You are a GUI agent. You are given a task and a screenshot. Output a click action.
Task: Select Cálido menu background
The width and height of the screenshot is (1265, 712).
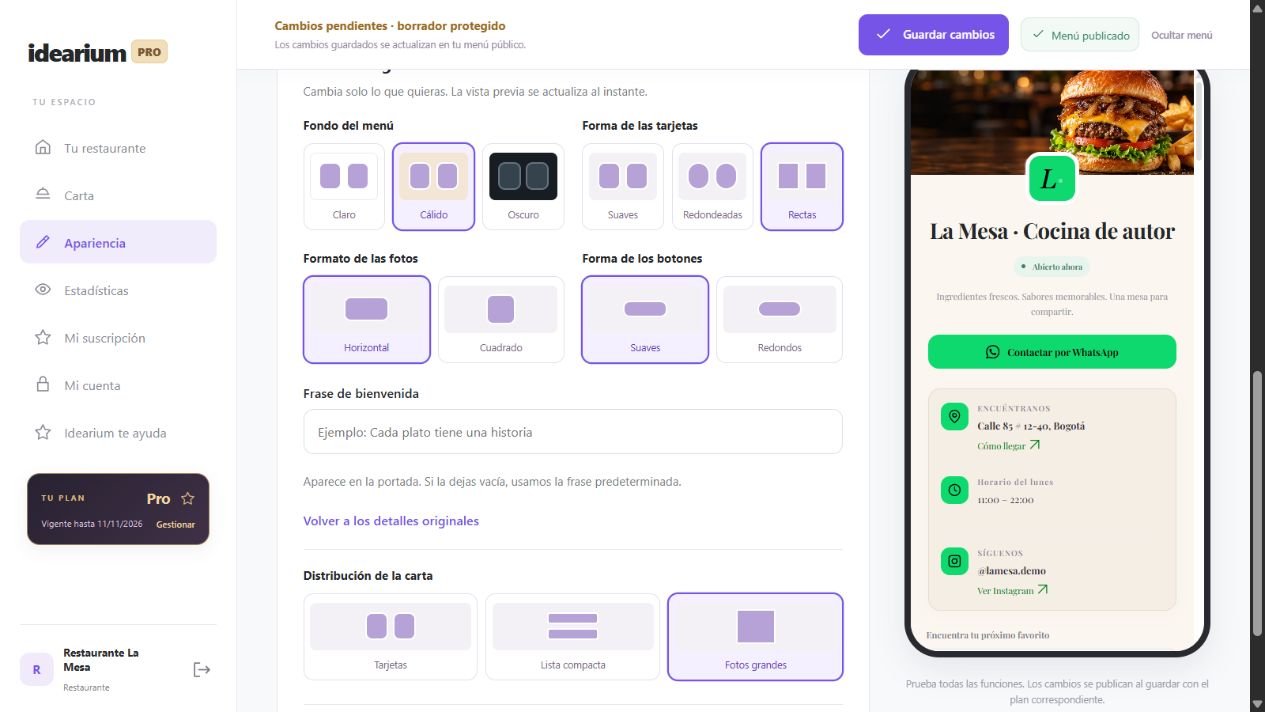(434, 187)
